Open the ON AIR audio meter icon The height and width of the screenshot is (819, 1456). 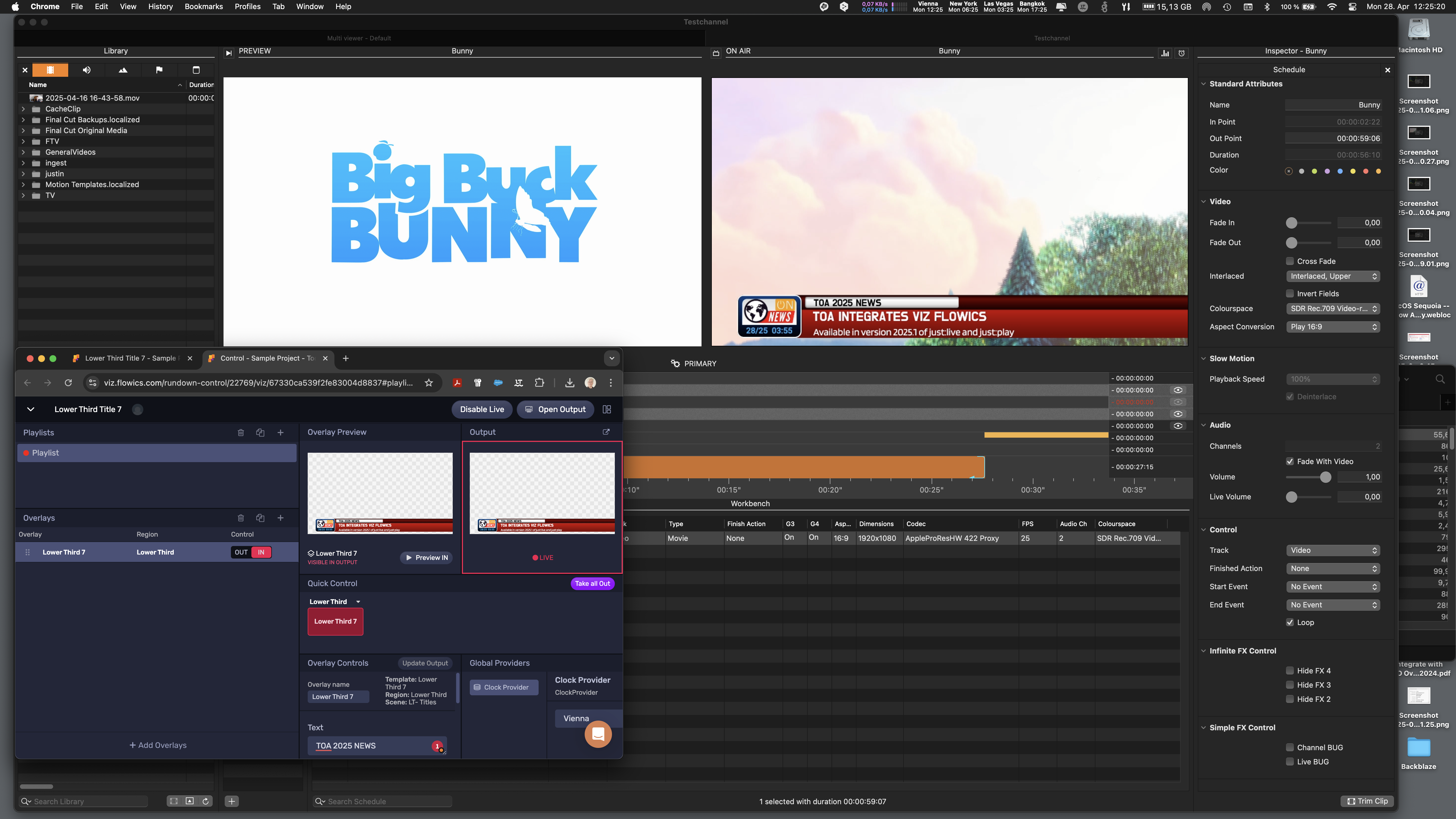point(1165,53)
